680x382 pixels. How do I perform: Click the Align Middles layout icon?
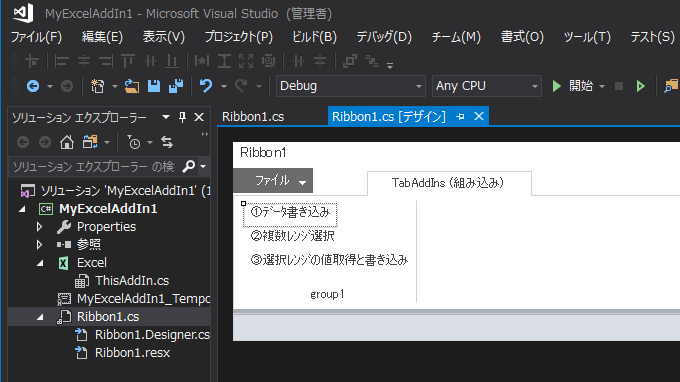(x=150, y=62)
